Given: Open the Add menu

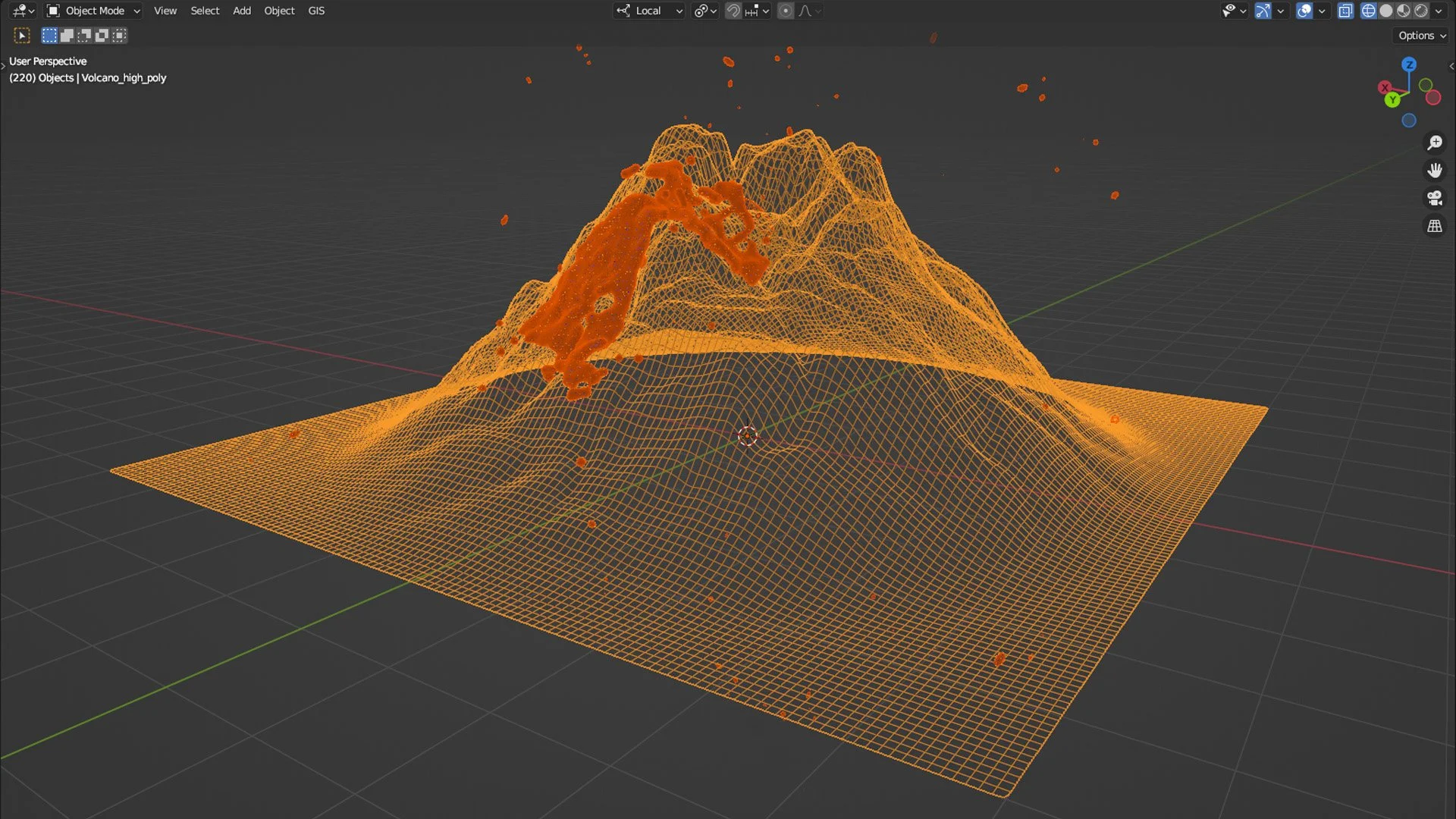Looking at the screenshot, I should [242, 11].
